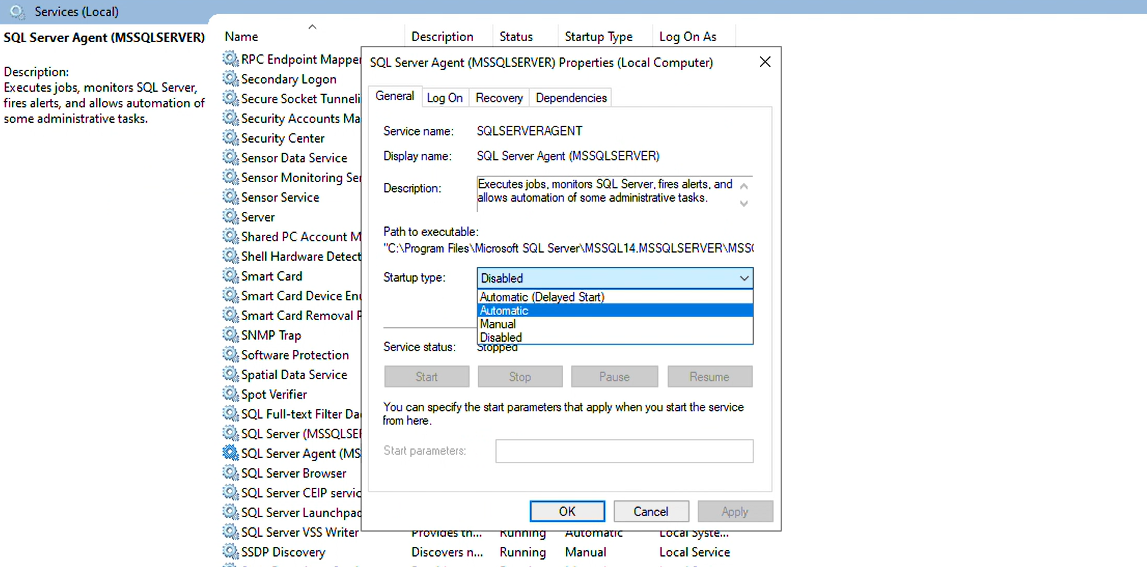Click the gear icon beside SQL Server CEIP service
Screen dimensions: 1147x567
point(230,493)
